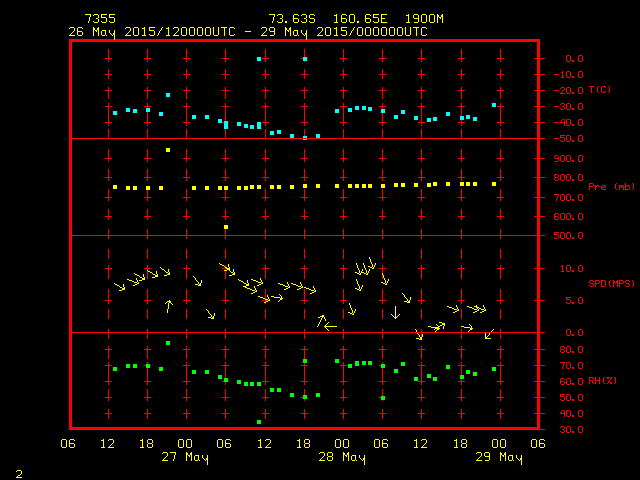The image size is (640, 480).
Task: Click the cyan temperature point at -20 C
Action: coord(168,95)
